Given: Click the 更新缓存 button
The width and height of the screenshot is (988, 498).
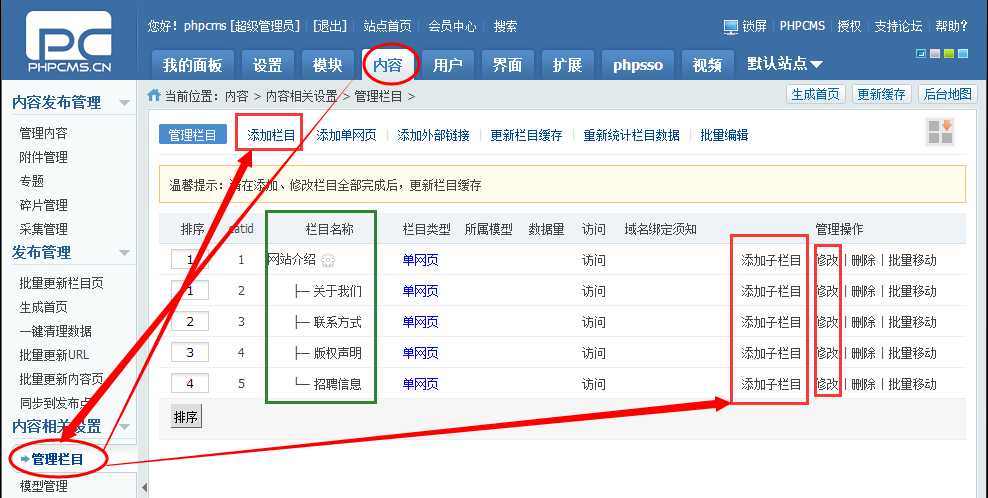Looking at the screenshot, I should pyautogui.click(x=882, y=95).
